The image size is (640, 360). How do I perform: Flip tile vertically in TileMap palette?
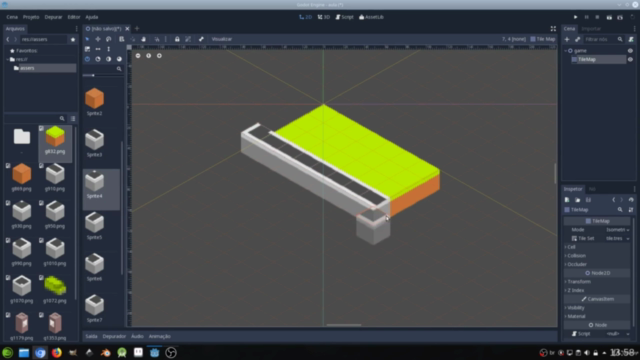click(x=109, y=49)
